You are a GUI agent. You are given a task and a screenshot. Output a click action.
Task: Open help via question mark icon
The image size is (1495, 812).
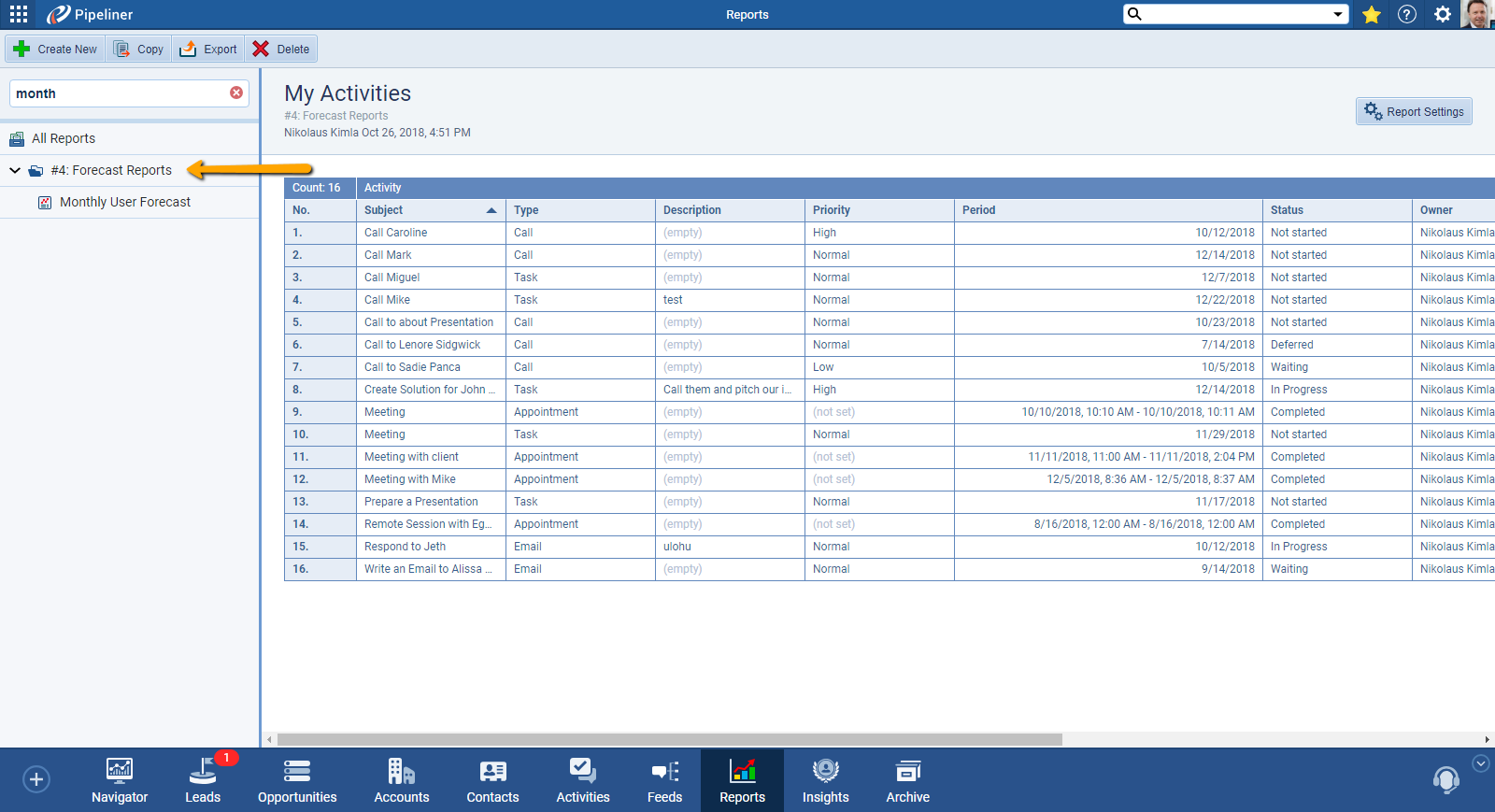(x=1406, y=14)
